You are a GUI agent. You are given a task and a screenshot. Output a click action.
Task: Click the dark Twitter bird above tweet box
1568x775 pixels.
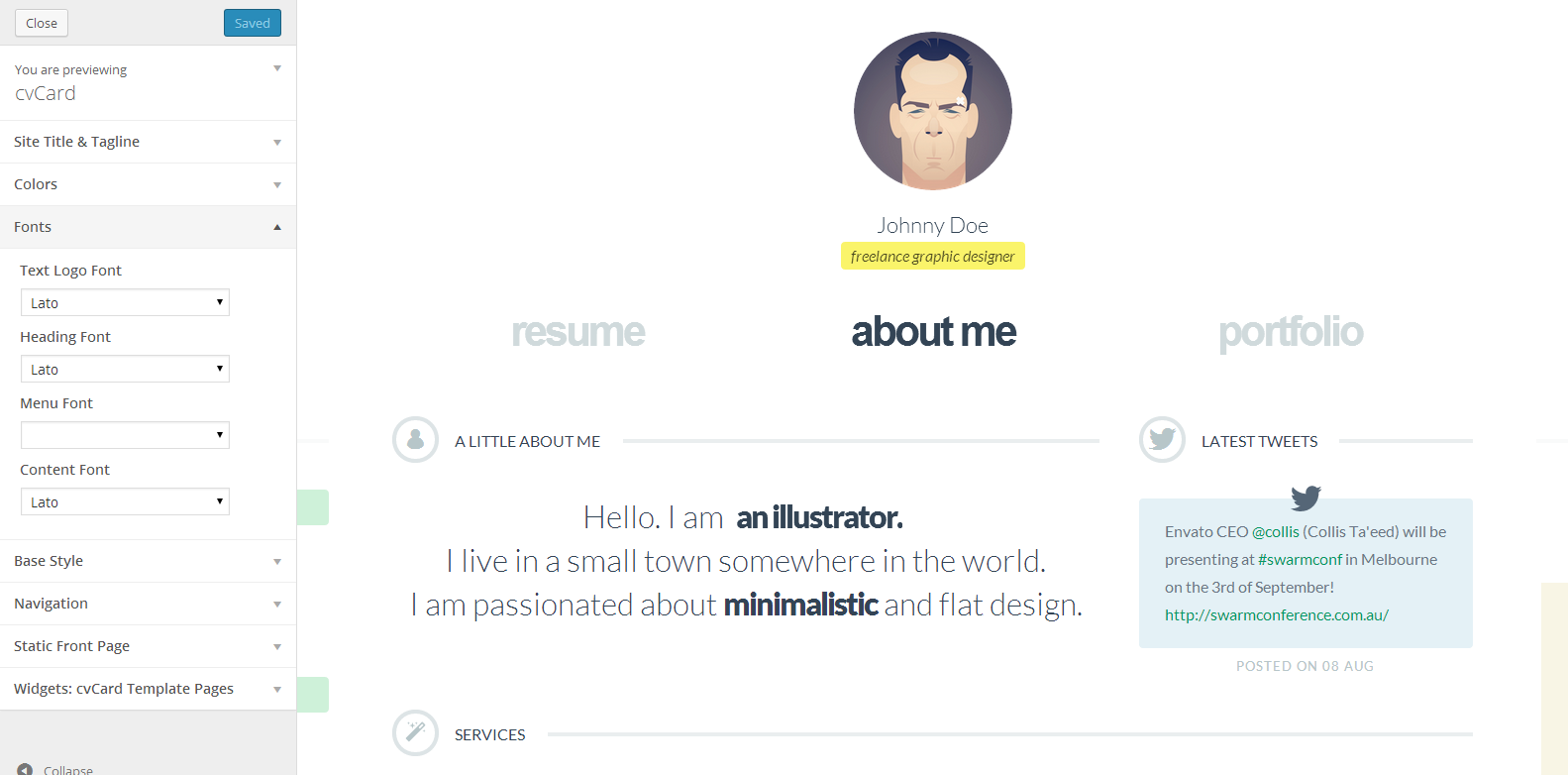(x=1306, y=498)
